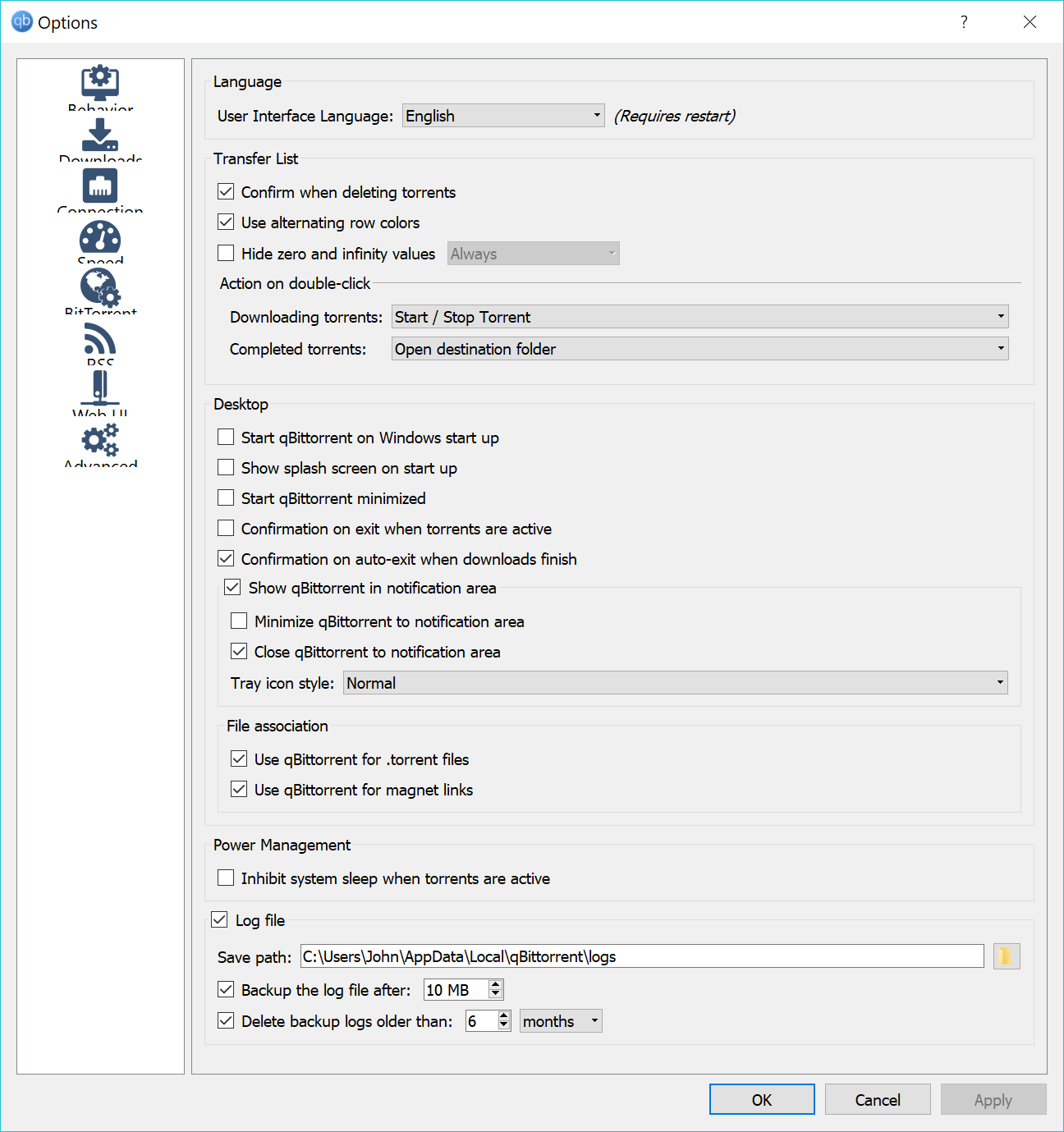This screenshot has height=1132, width=1064.
Task: Check Start qBittorrent on Windows start up
Action: [226, 437]
